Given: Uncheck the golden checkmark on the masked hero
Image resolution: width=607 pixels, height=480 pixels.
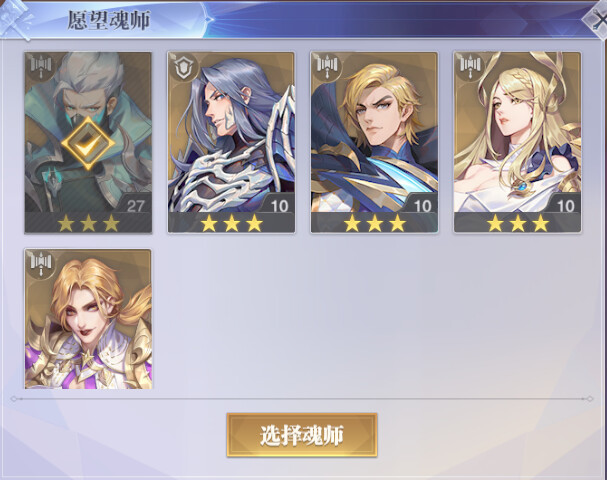Looking at the screenshot, I should pyautogui.click(x=88, y=144).
